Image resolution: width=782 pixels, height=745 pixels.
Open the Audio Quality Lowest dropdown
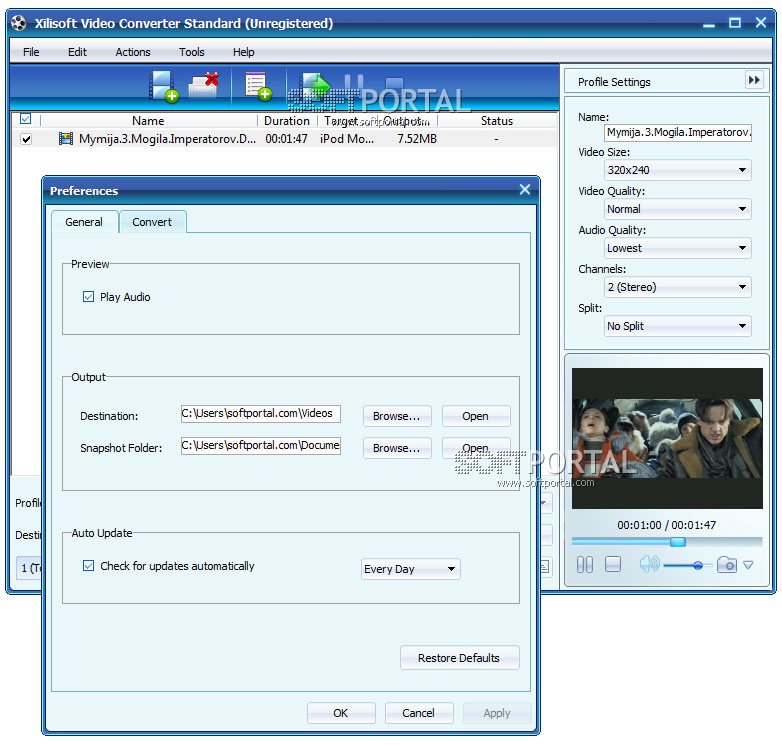pyautogui.click(x=677, y=248)
